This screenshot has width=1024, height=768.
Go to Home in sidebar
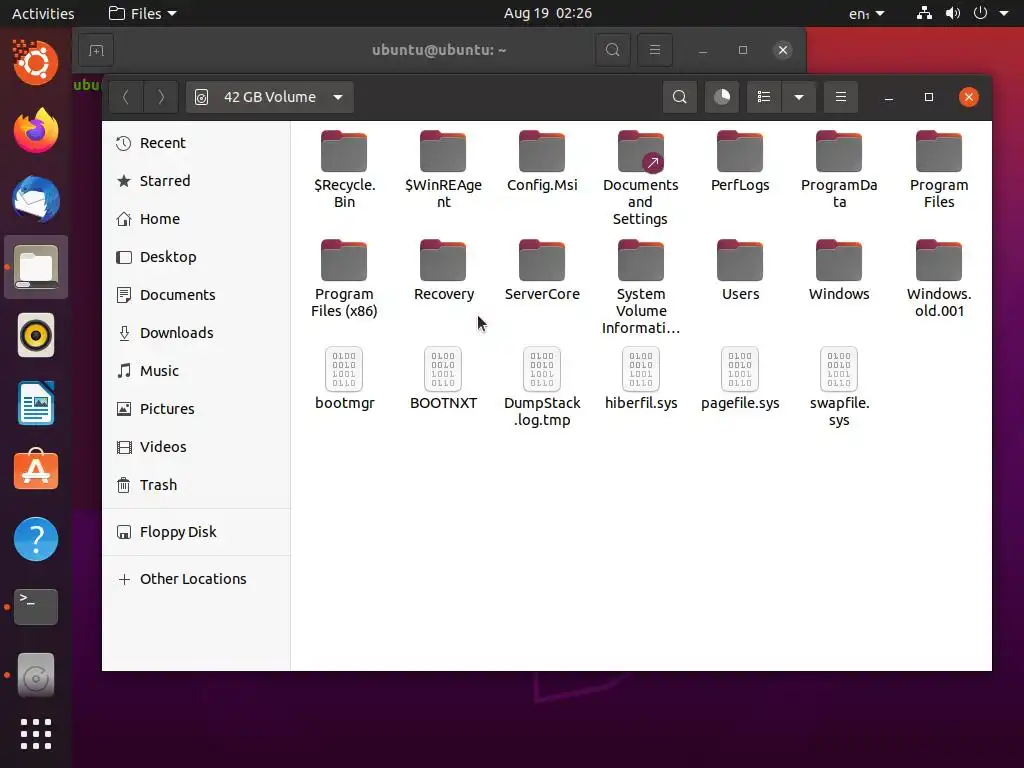pyautogui.click(x=196, y=219)
